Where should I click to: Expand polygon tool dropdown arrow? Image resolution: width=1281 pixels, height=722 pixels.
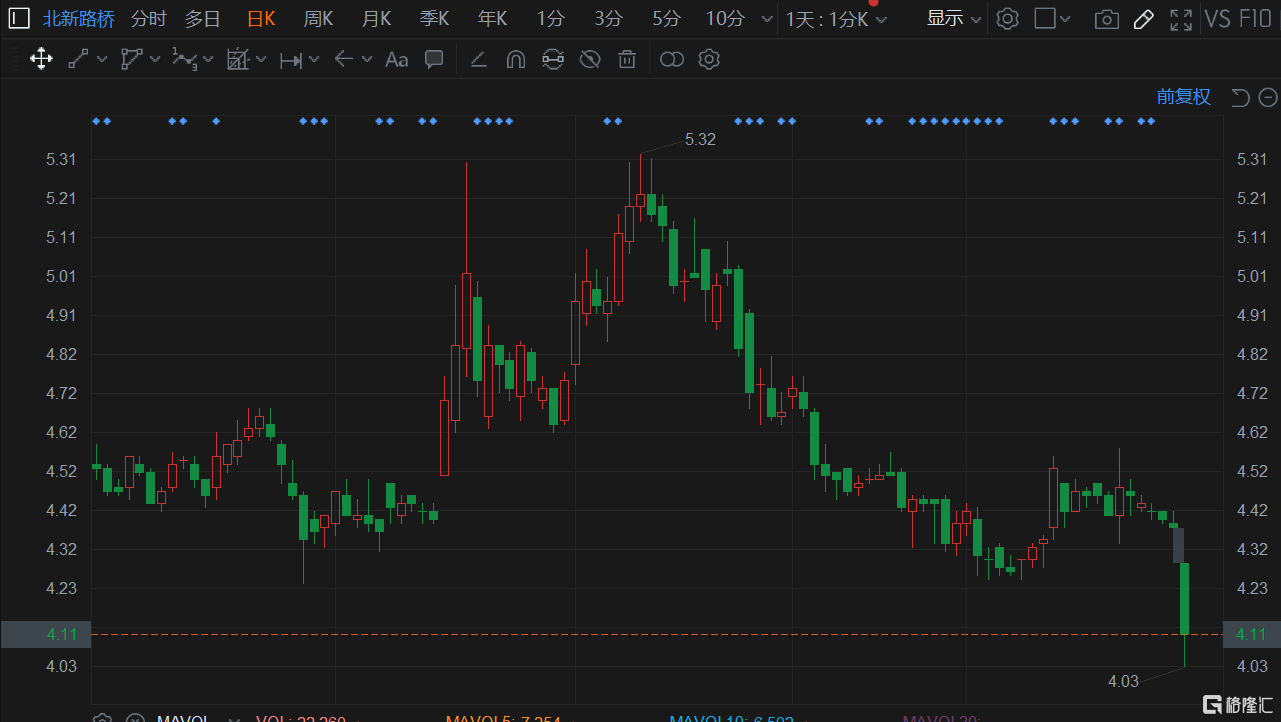(155, 60)
